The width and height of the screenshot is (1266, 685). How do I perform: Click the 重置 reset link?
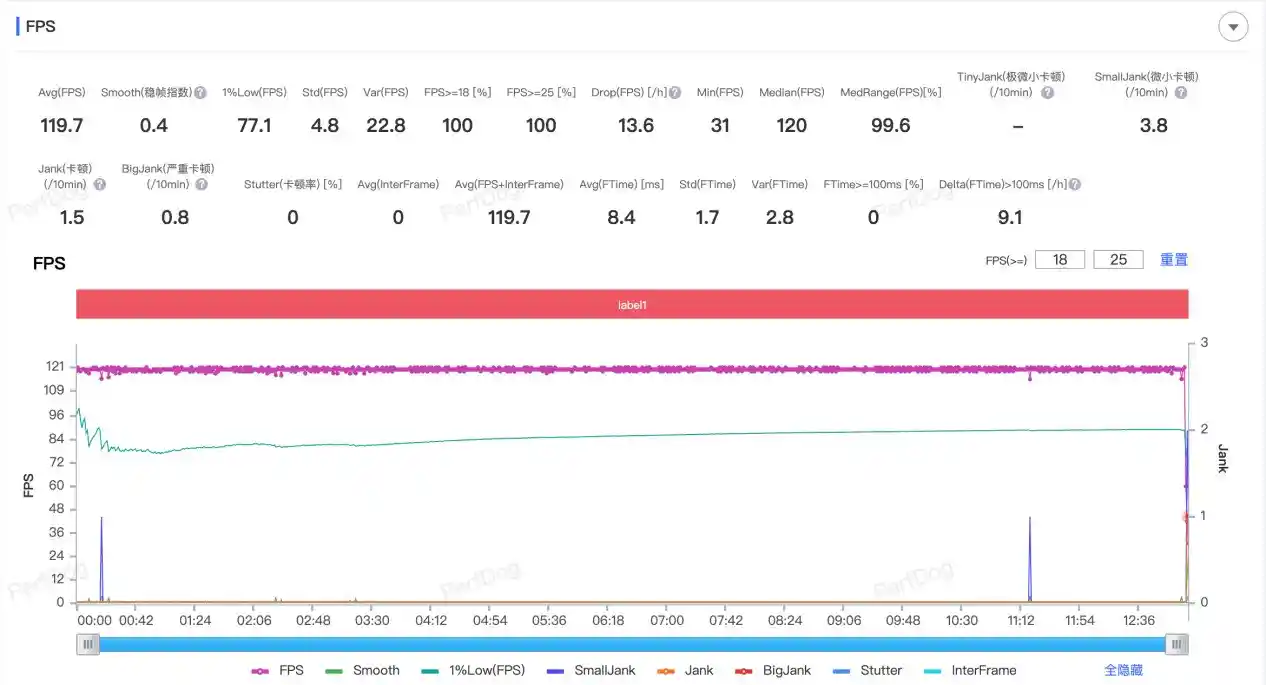coord(1174,260)
